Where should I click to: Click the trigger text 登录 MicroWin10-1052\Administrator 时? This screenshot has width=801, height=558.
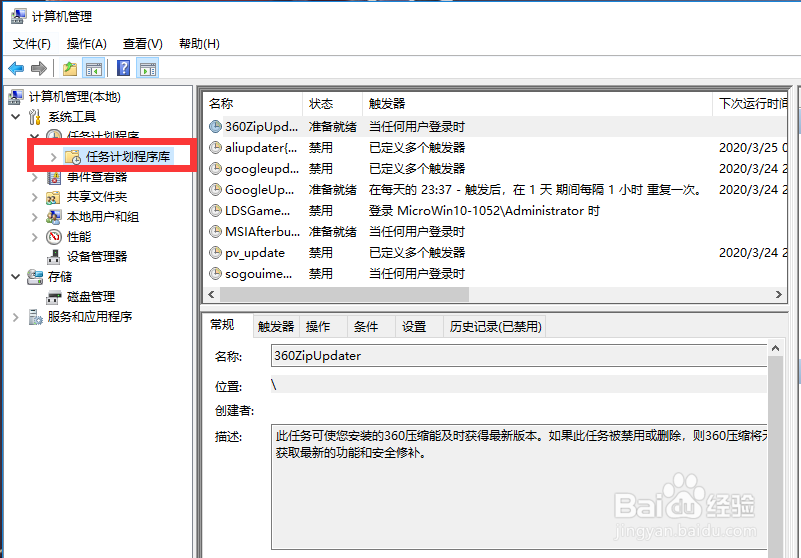pyautogui.click(x=484, y=211)
